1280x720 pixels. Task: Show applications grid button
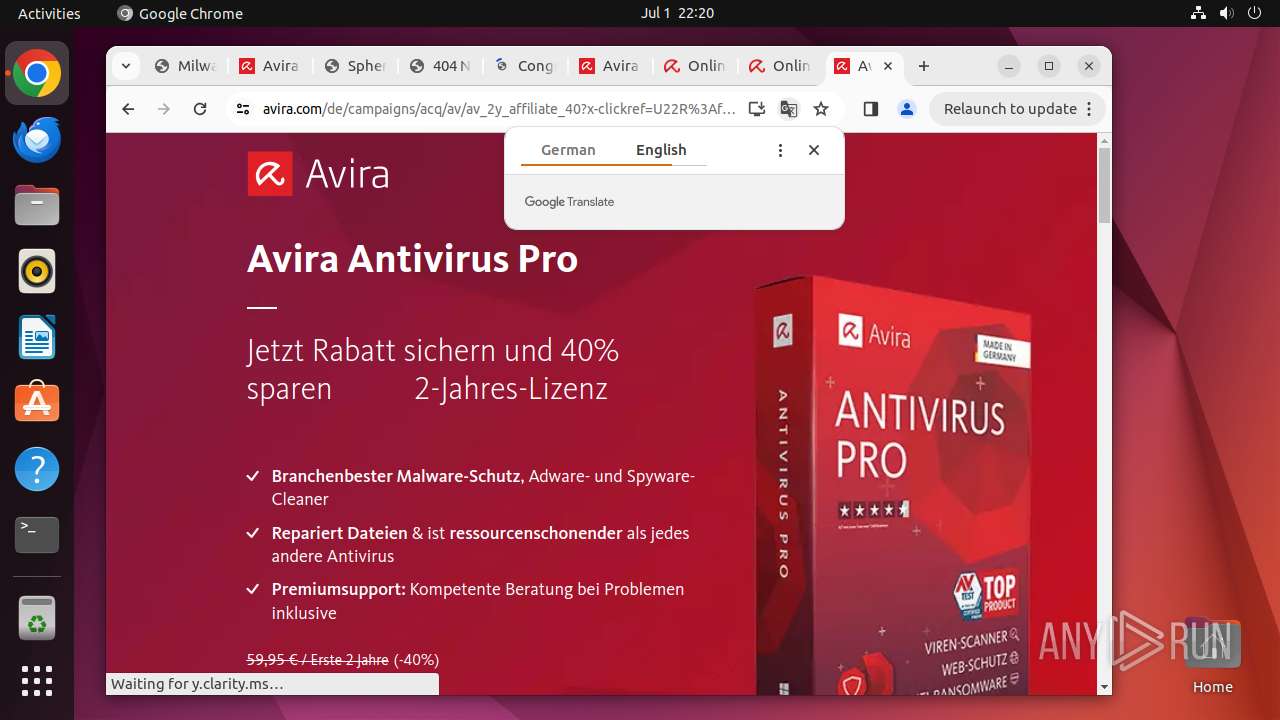coord(37,681)
